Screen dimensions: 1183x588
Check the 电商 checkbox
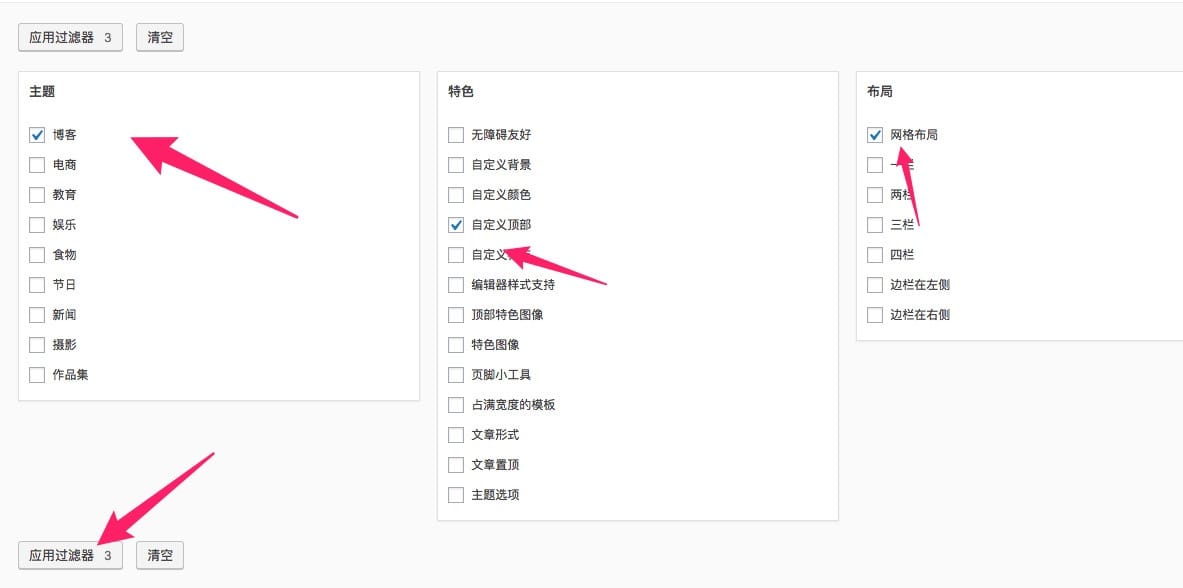(37, 165)
